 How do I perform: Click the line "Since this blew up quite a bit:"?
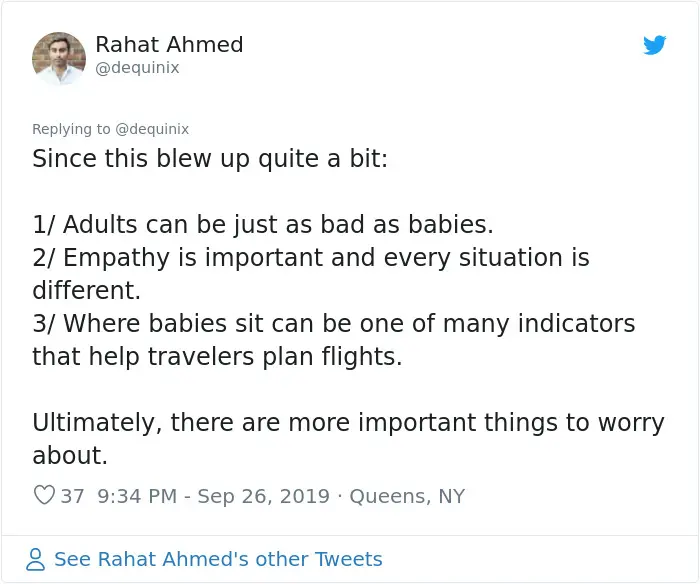(209, 159)
